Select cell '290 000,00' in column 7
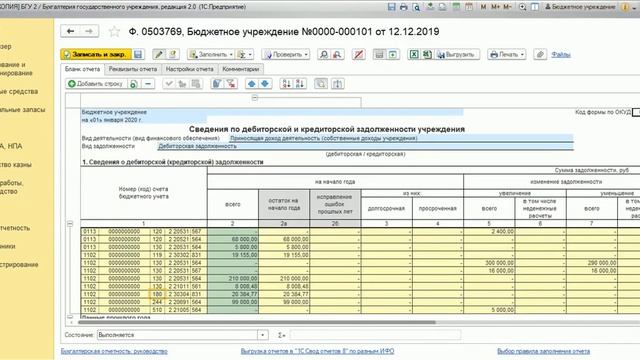The width and height of the screenshot is (640, 360). (592, 263)
